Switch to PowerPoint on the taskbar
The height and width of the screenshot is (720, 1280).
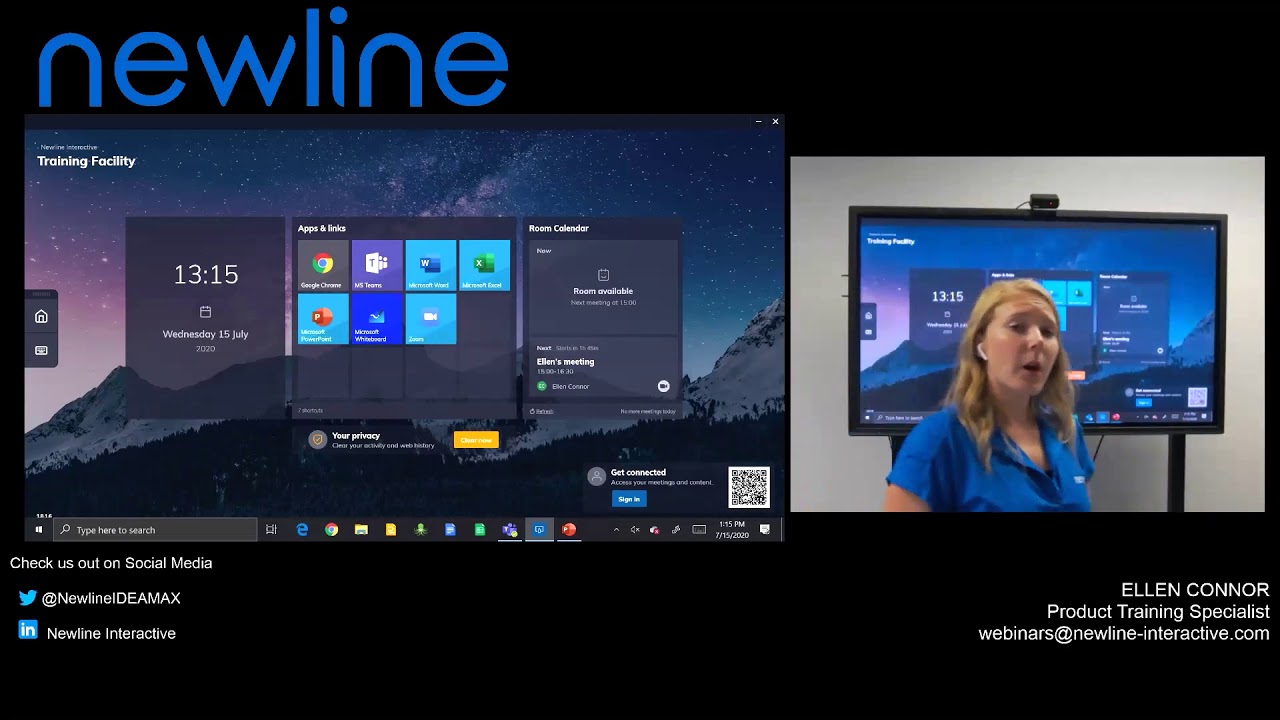click(569, 530)
